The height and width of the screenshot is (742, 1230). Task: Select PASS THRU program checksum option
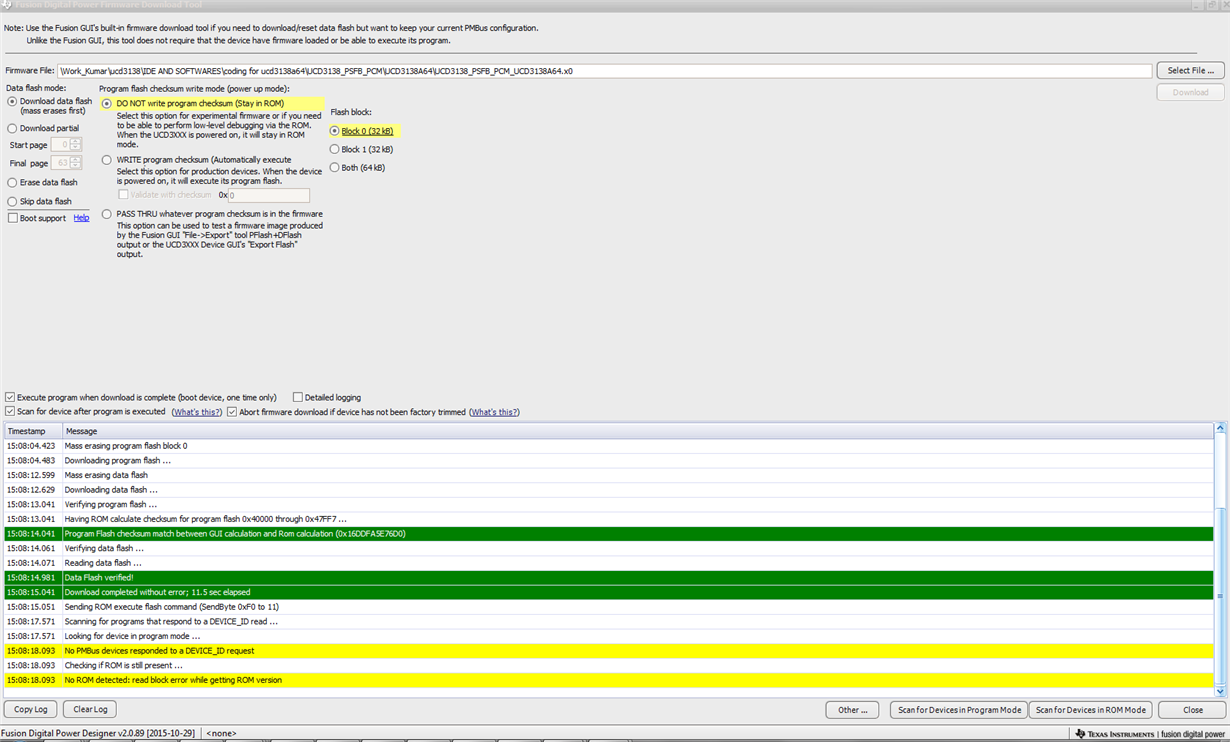(x=106, y=213)
